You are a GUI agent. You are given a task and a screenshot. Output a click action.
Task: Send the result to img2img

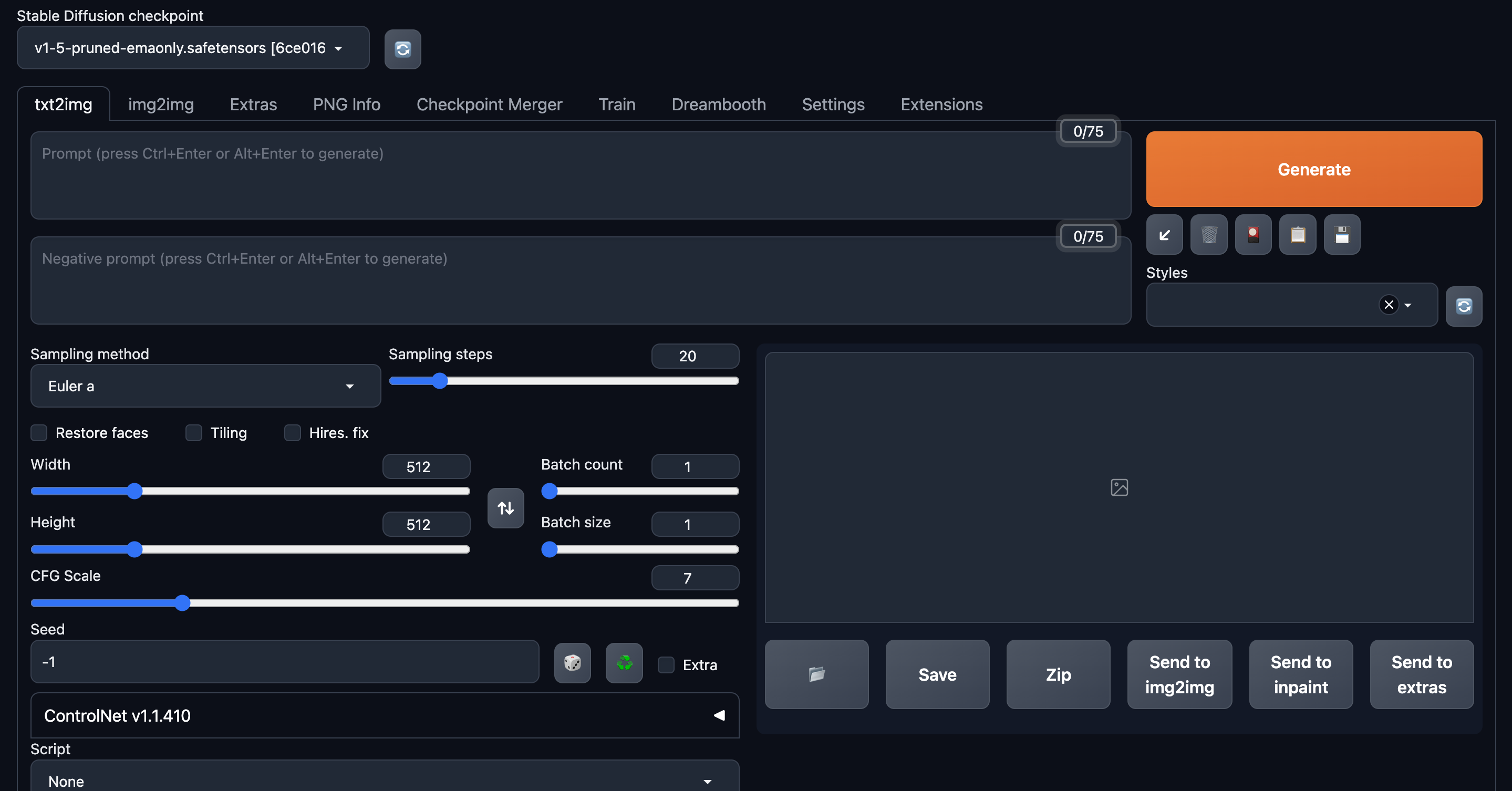1179,674
